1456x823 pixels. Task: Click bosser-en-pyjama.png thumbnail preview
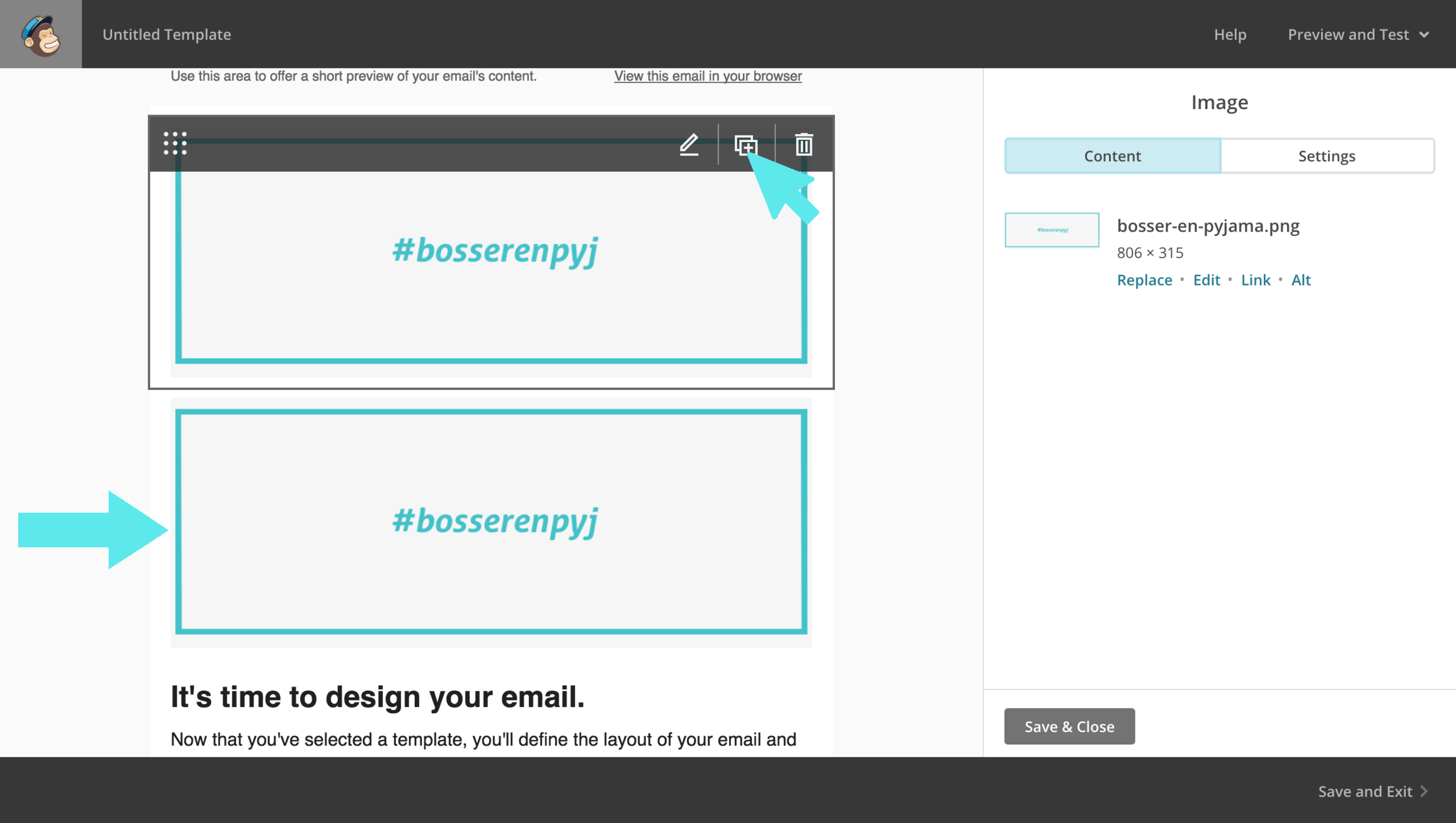[1052, 230]
